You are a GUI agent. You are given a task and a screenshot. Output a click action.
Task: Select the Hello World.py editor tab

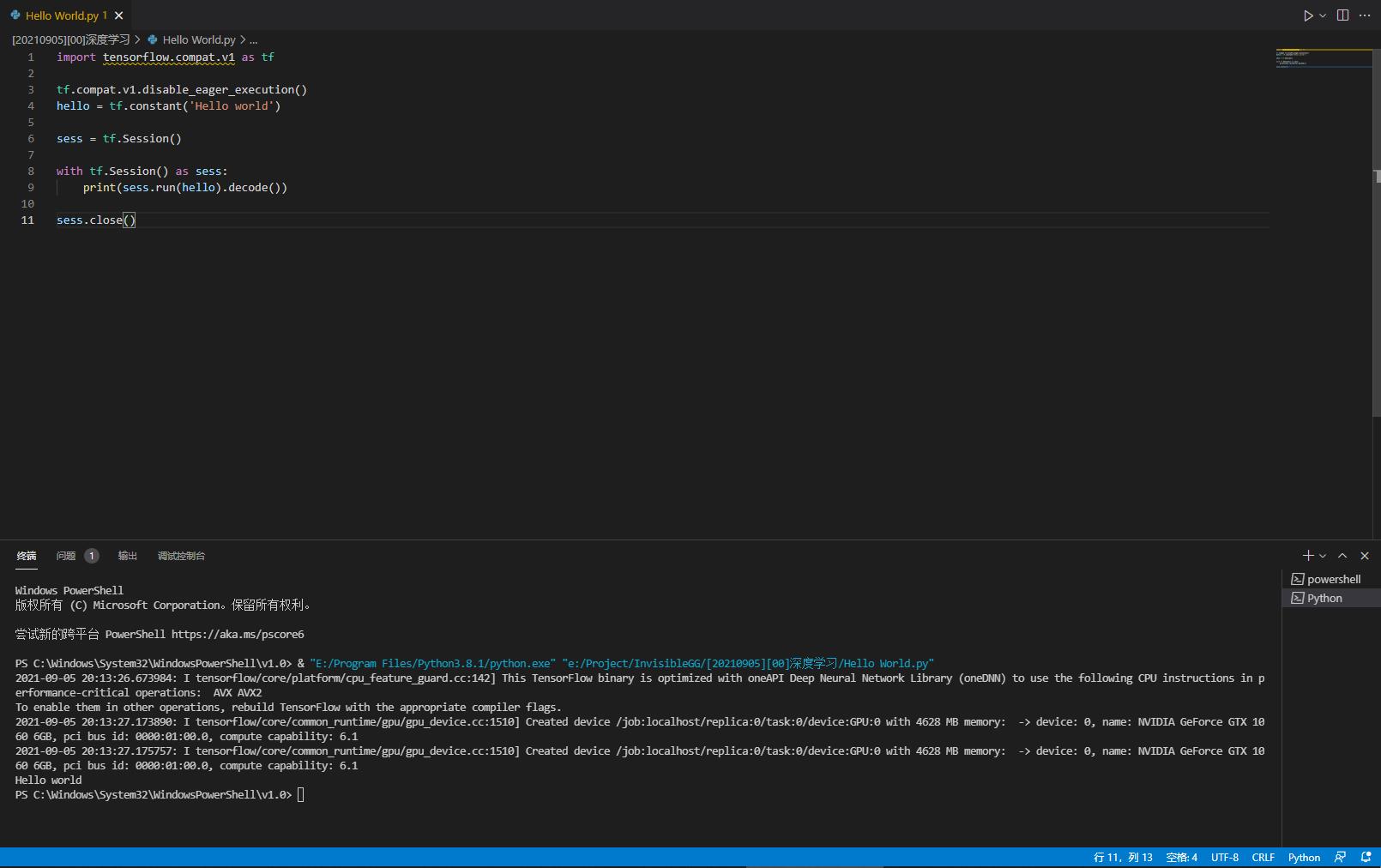pos(66,15)
